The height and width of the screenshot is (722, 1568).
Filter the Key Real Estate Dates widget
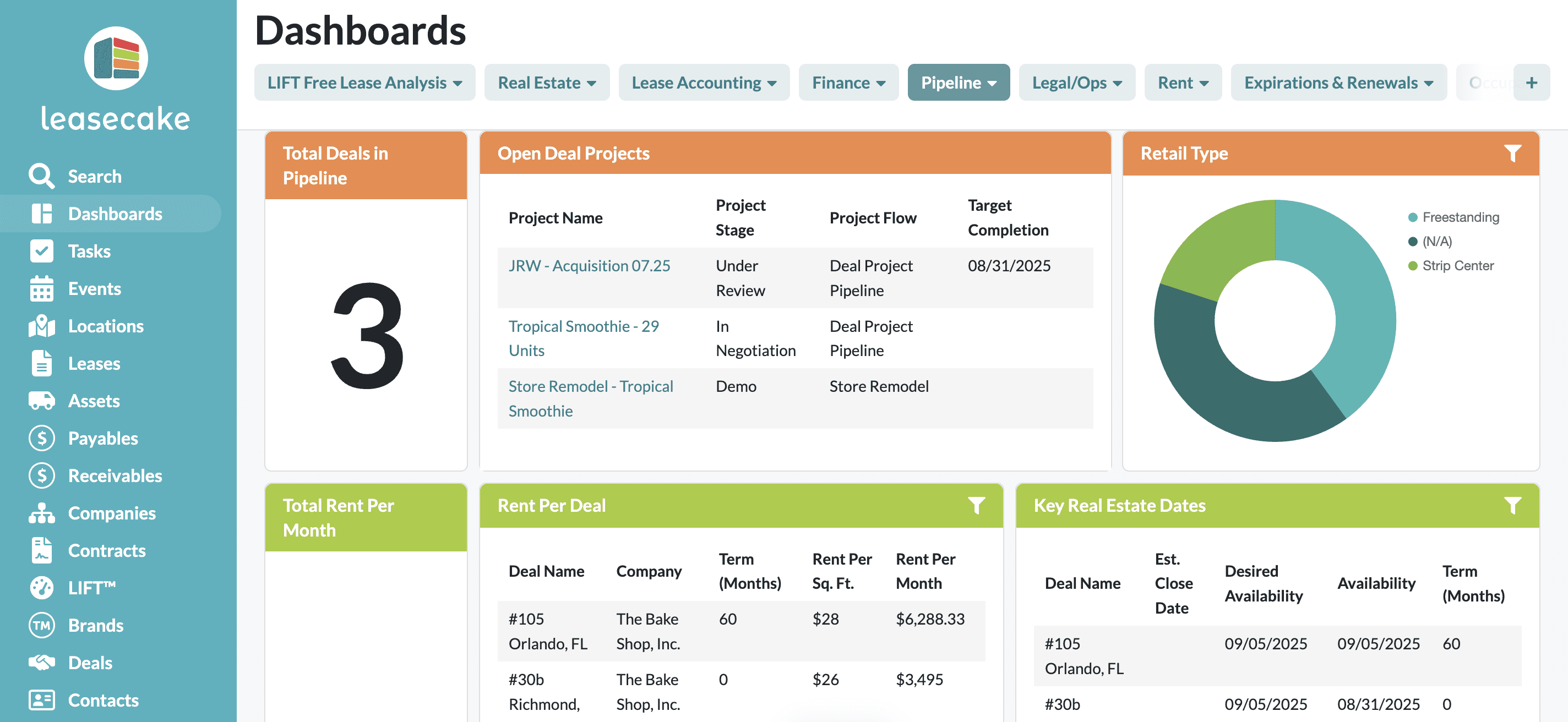(1512, 506)
